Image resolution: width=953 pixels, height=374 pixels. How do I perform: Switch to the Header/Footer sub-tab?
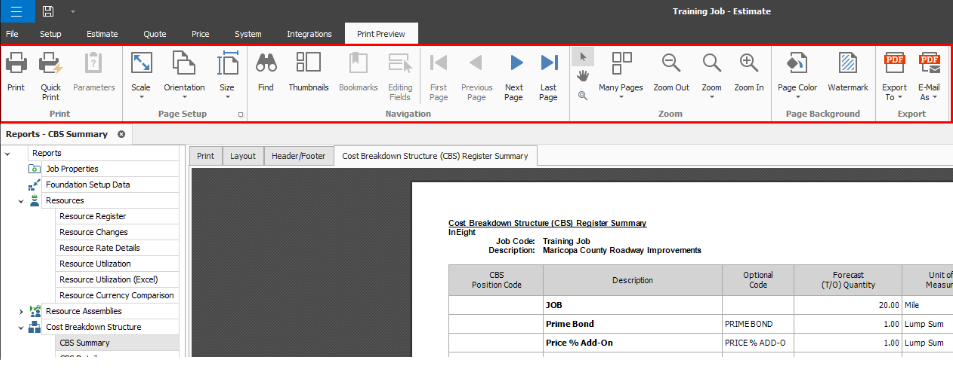[298, 156]
